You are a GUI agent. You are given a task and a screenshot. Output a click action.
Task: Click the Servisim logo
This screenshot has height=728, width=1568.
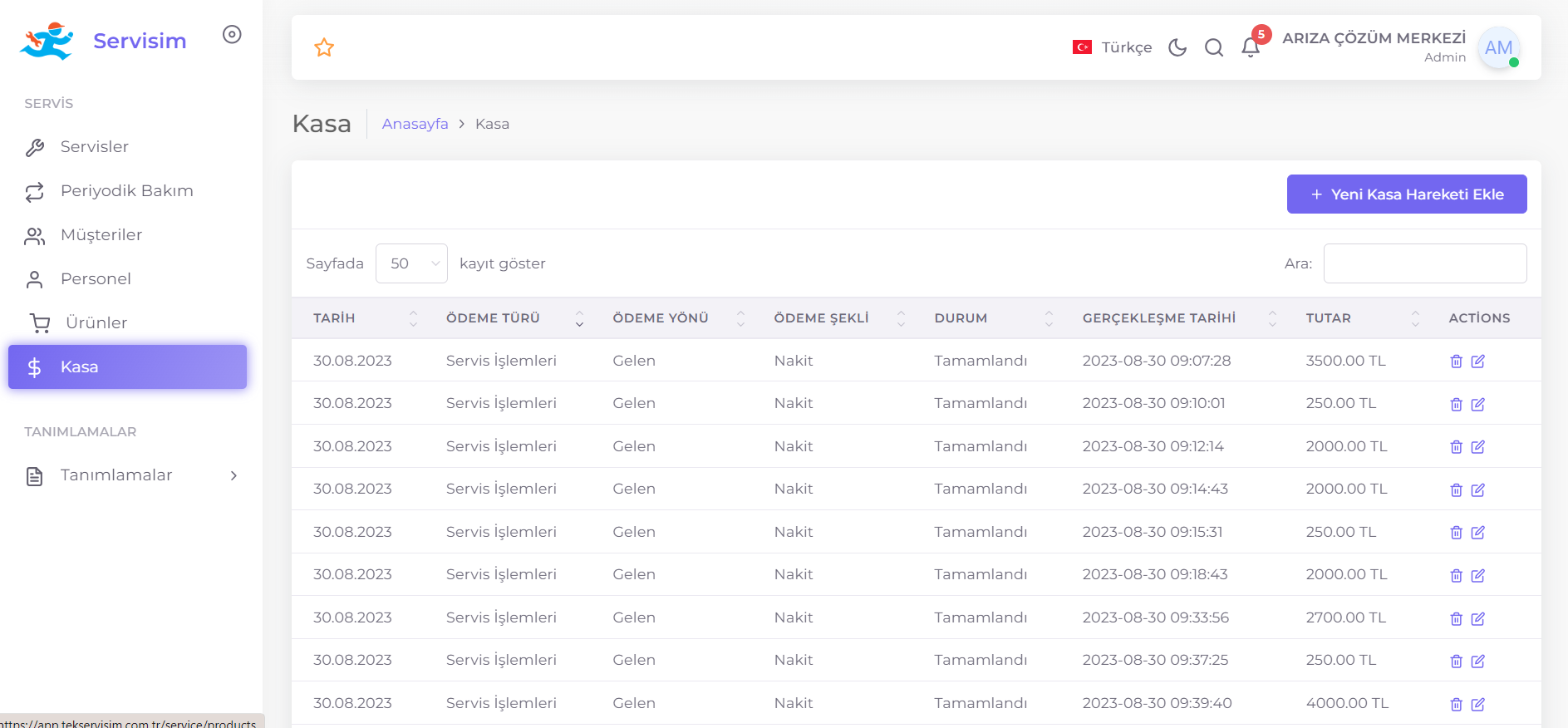[103, 41]
